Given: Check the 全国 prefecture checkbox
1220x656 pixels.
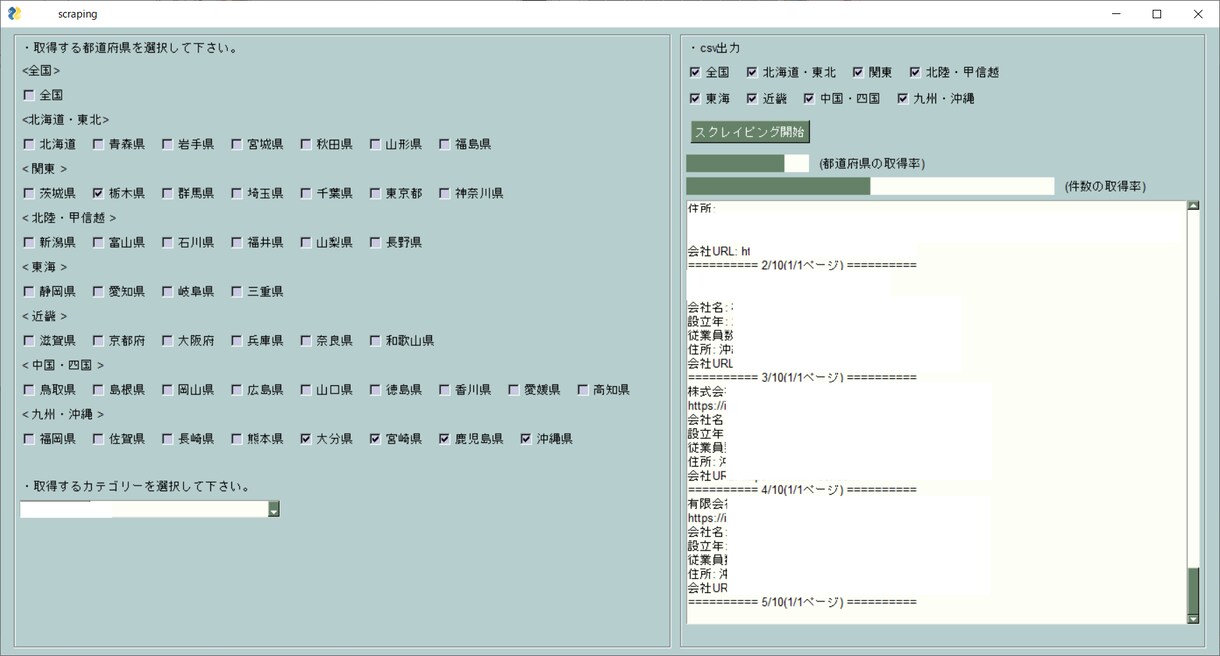Looking at the screenshot, I should (x=29, y=95).
